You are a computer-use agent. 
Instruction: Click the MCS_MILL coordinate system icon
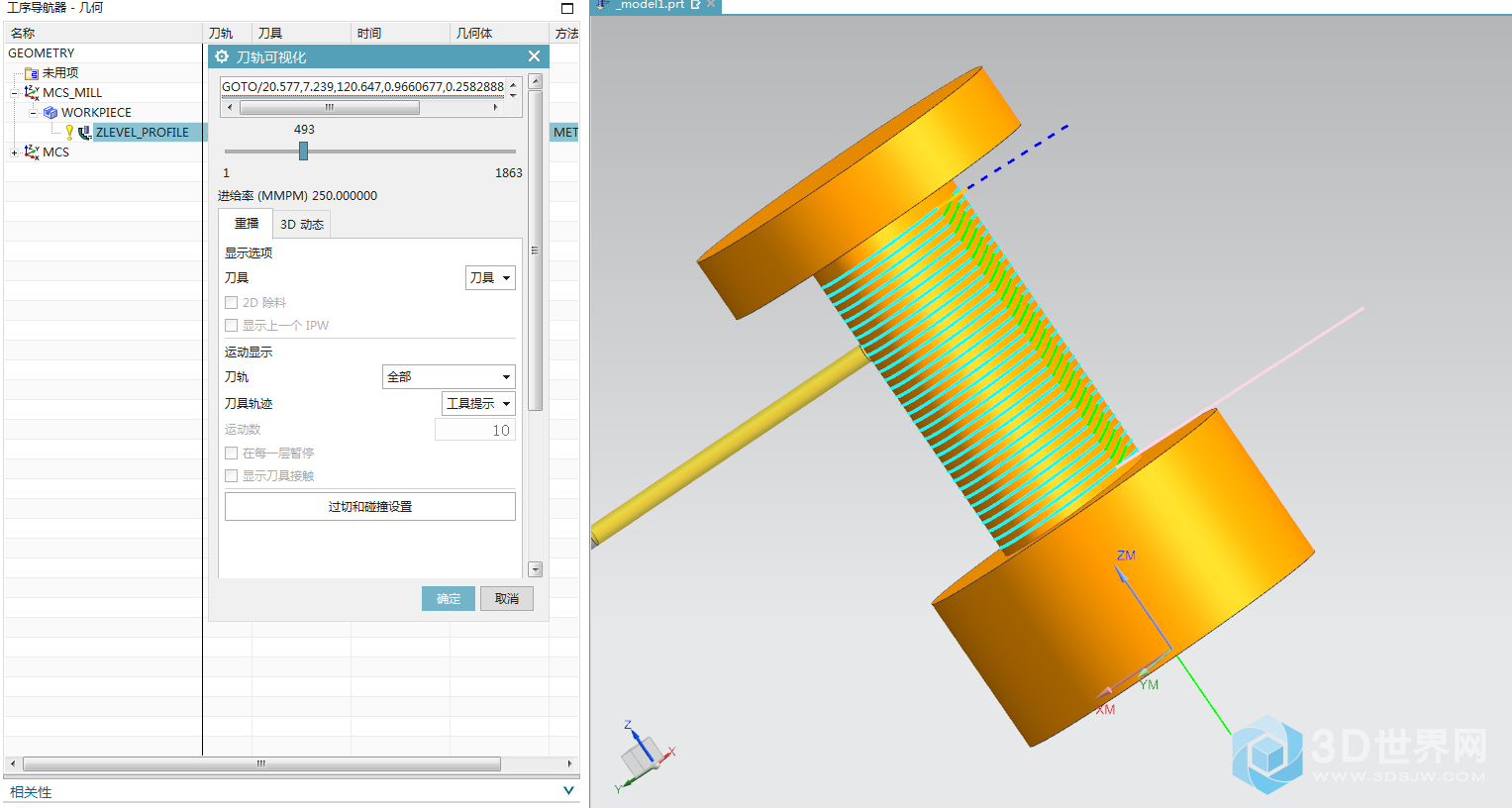pyautogui.click(x=32, y=92)
